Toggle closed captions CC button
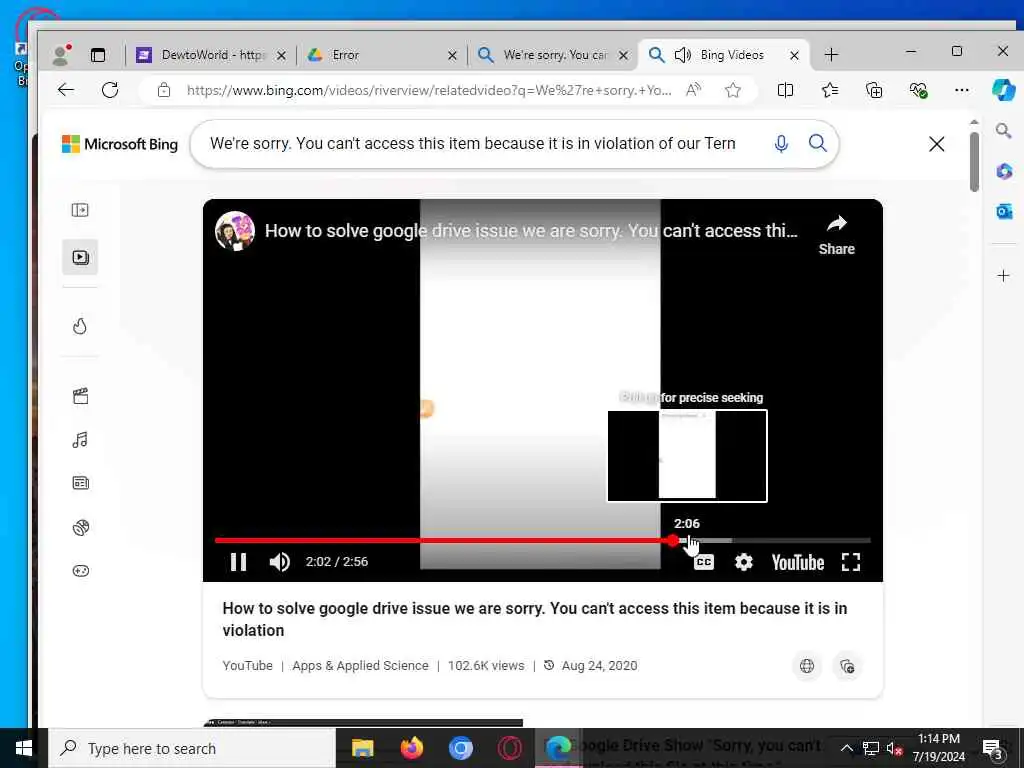 pos(703,562)
